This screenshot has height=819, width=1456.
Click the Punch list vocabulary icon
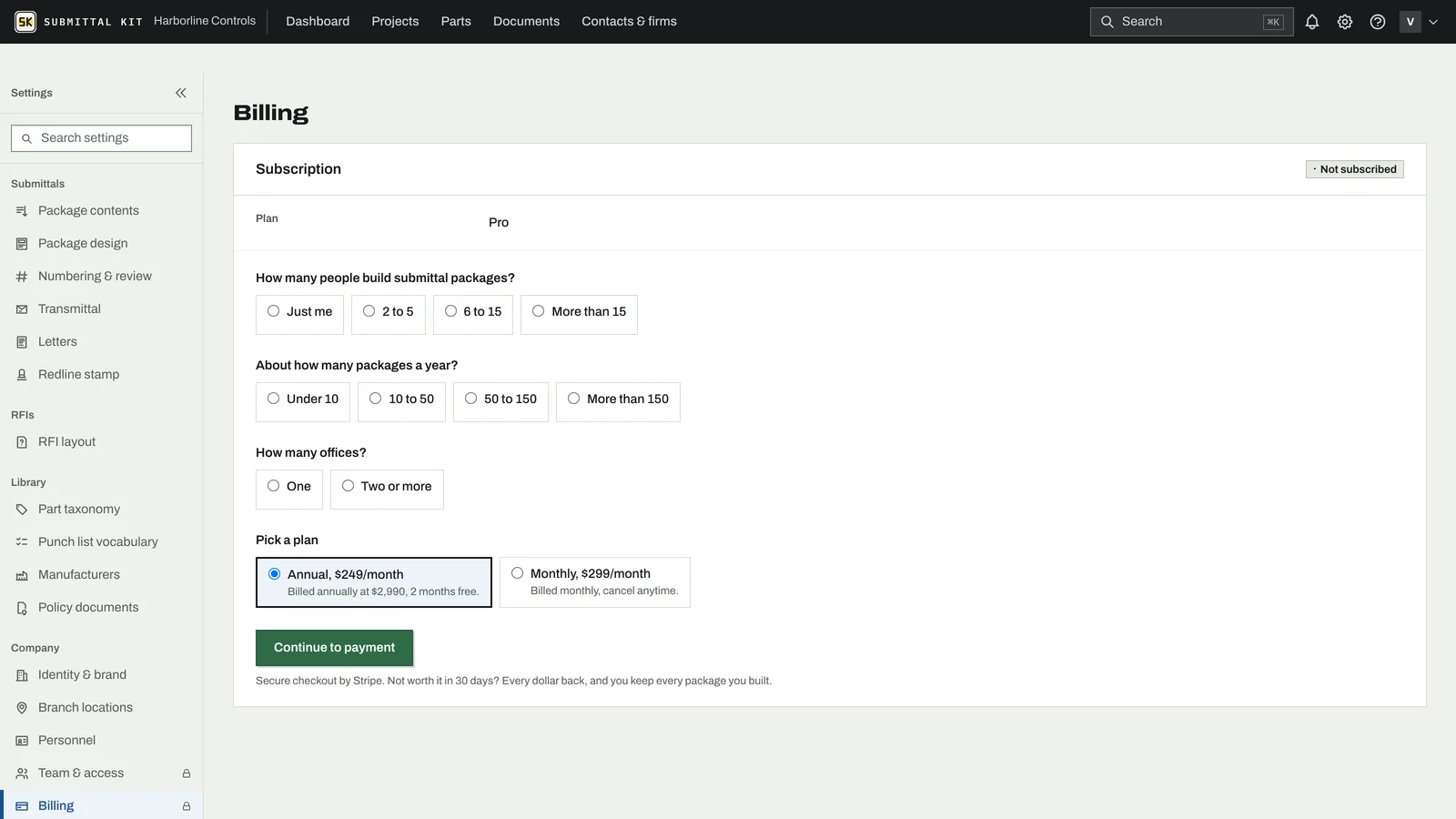(22, 542)
